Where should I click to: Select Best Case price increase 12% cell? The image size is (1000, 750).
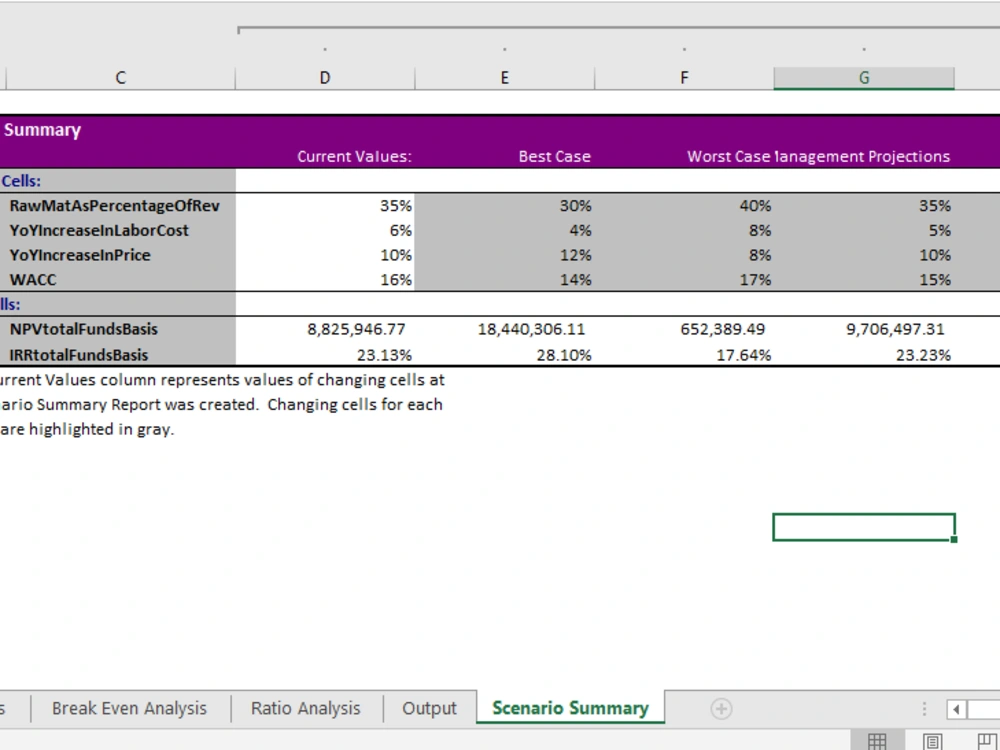point(504,255)
